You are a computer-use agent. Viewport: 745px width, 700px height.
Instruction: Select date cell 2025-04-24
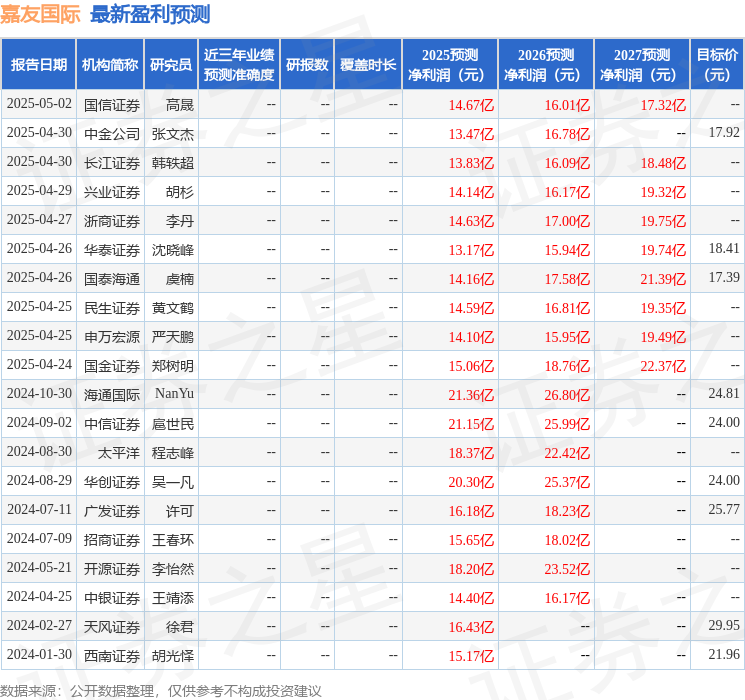[39, 364]
